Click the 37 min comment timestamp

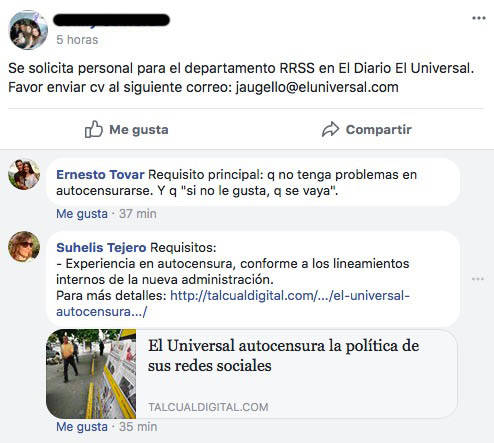[x=138, y=214]
